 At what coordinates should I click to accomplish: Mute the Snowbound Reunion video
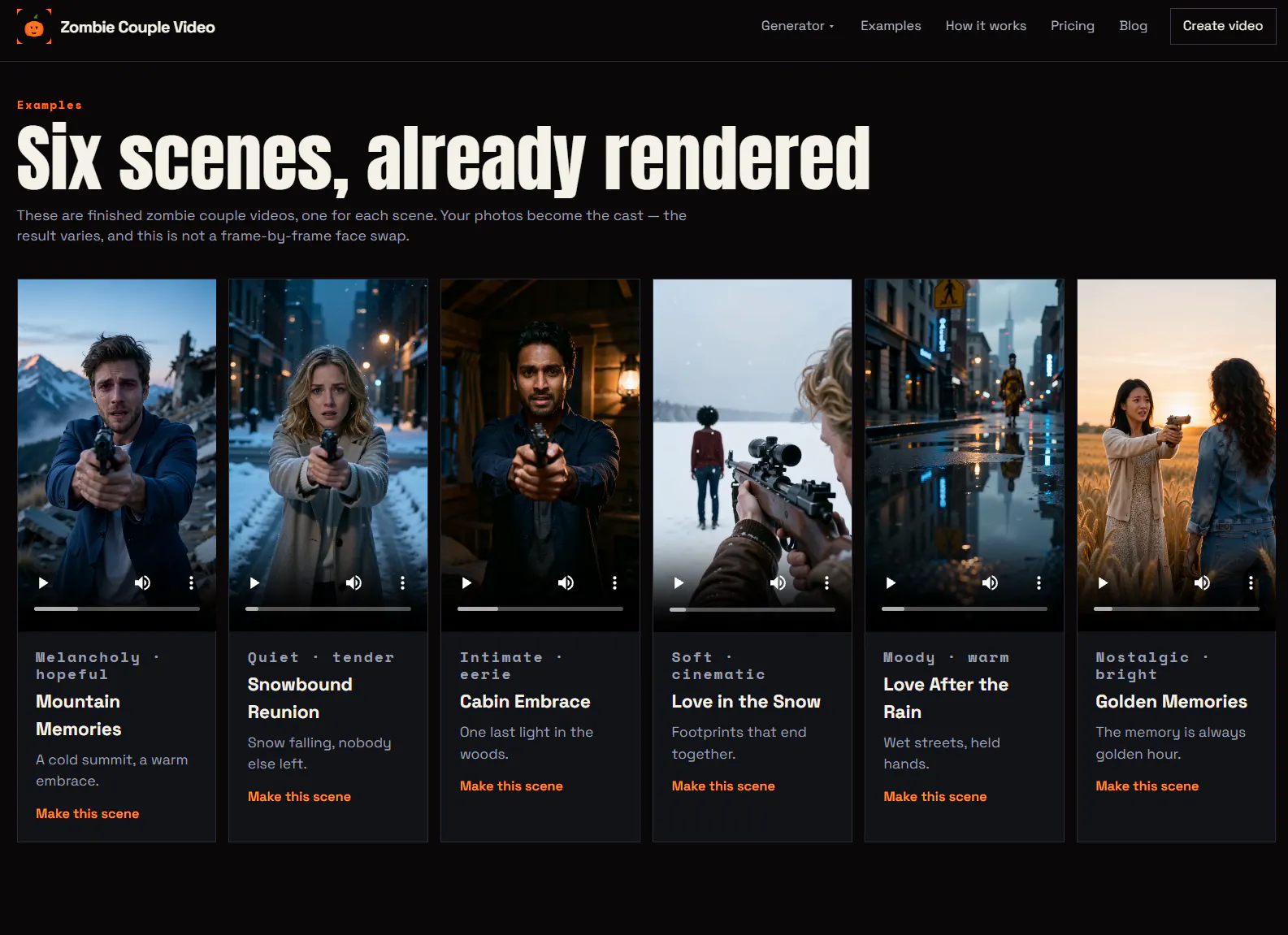(x=353, y=582)
